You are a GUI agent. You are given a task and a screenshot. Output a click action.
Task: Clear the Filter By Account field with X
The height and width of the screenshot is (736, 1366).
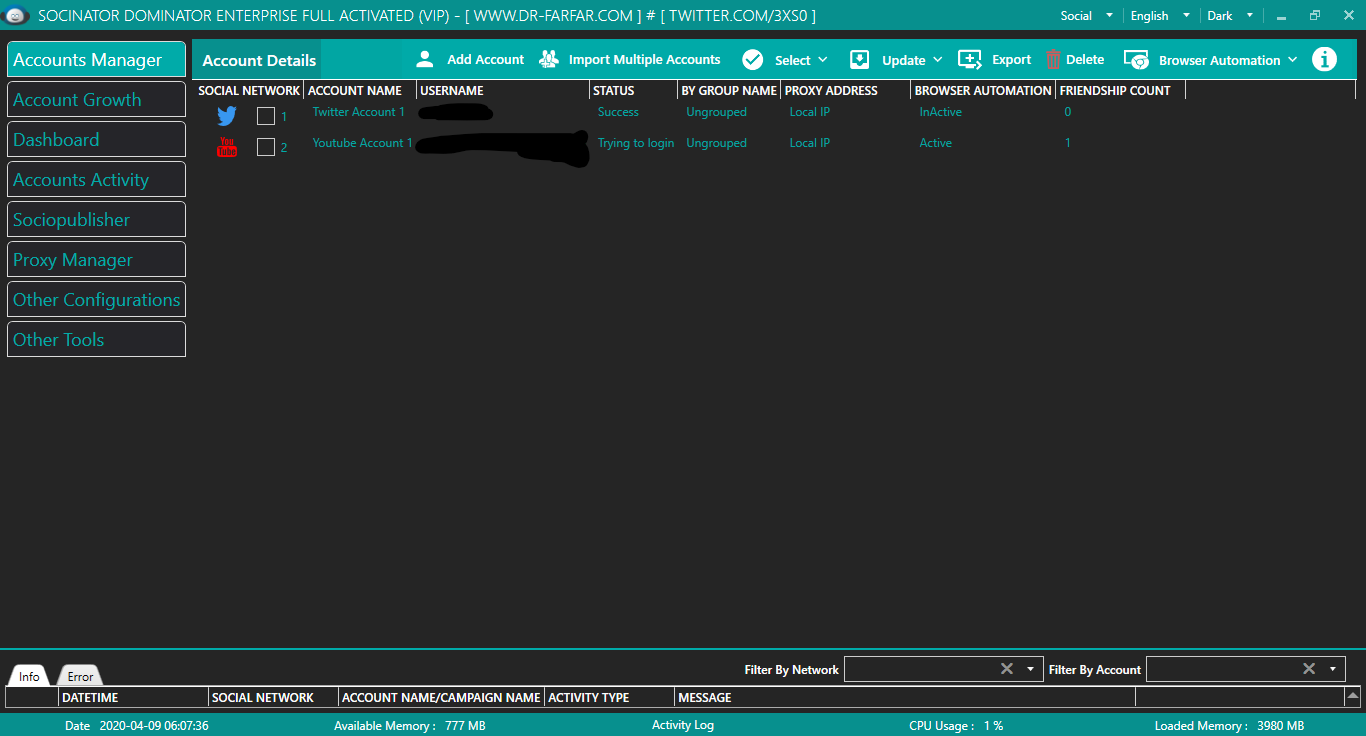[1309, 669]
